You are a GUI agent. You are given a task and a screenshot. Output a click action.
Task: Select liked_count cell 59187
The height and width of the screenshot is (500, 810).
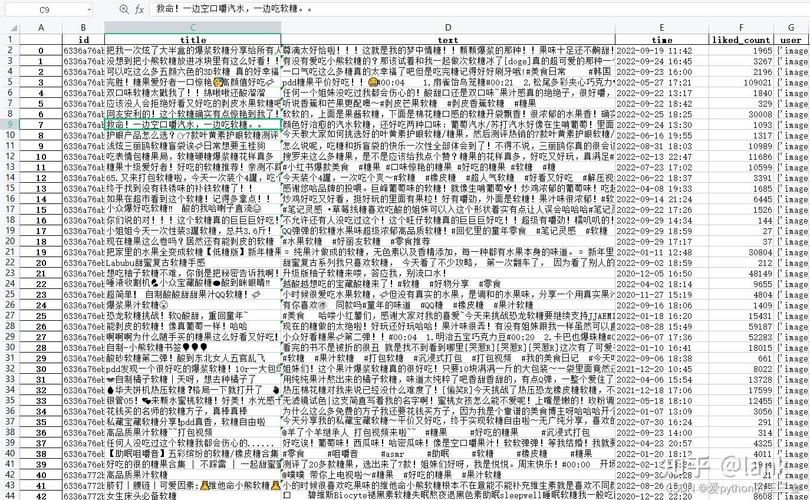pos(741,326)
